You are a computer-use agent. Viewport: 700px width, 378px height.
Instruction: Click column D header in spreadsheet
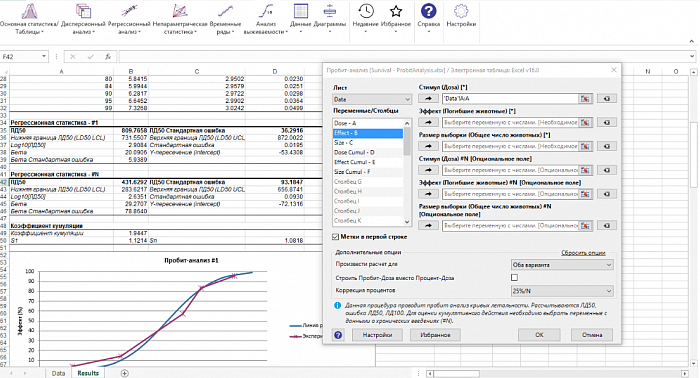click(275, 71)
